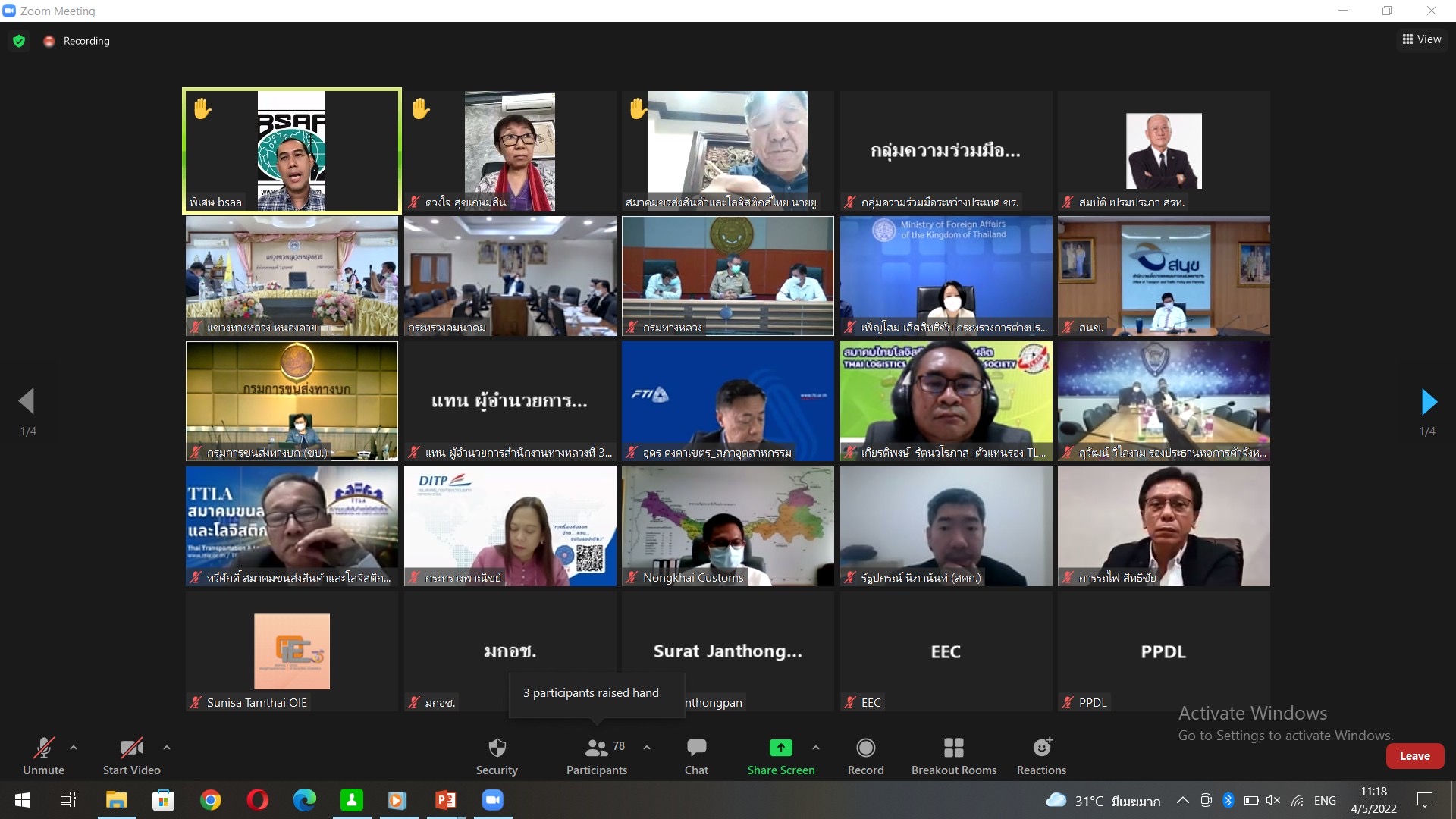The width and height of the screenshot is (1456, 819).
Task: Open the Chat panel
Action: [x=696, y=756]
